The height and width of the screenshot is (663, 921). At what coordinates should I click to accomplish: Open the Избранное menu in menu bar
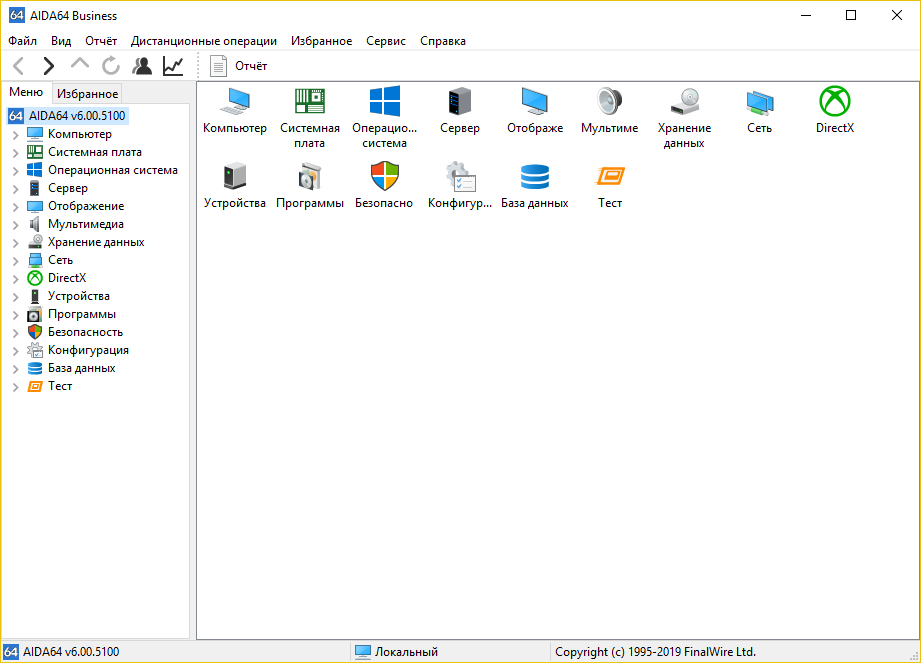coord(321,41)
